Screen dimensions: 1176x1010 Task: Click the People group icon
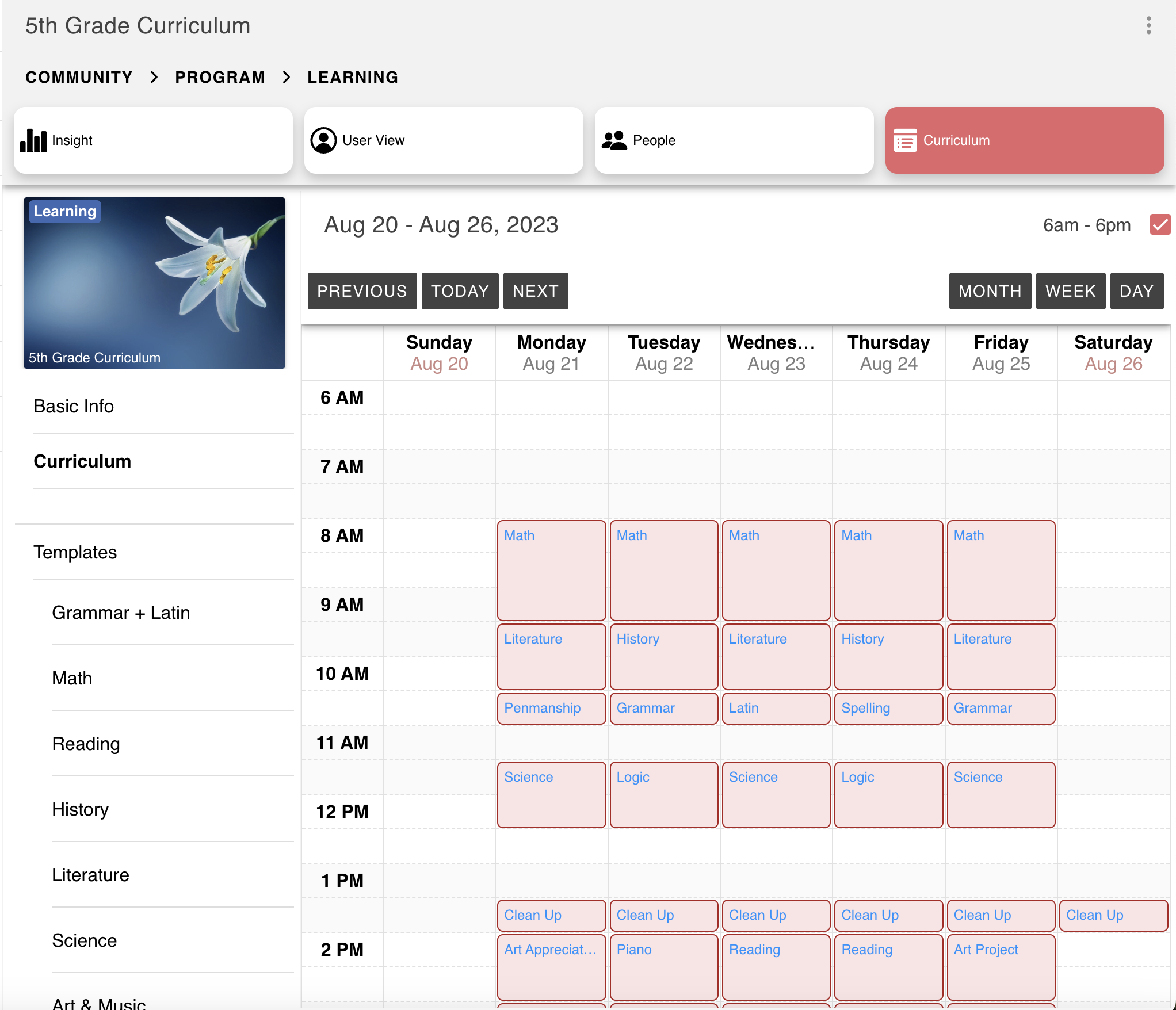(x=614, y=140)
